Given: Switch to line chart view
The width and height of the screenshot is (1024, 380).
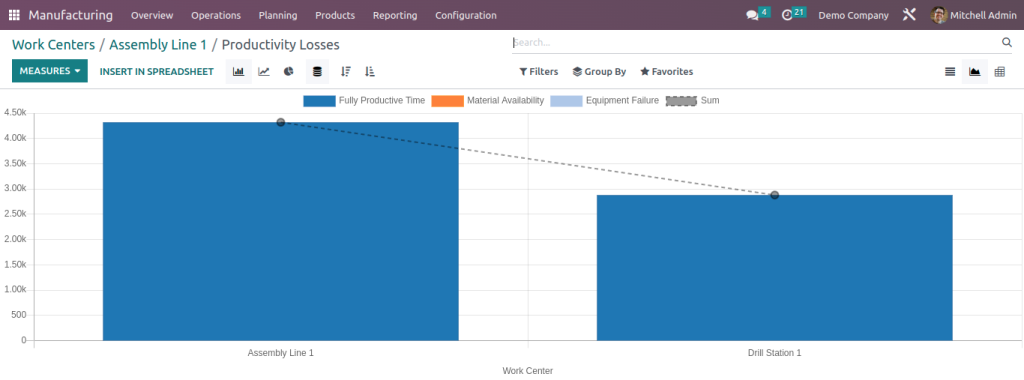Looking at the screenshot, I should pyautogui.click(x=264, y=72).
